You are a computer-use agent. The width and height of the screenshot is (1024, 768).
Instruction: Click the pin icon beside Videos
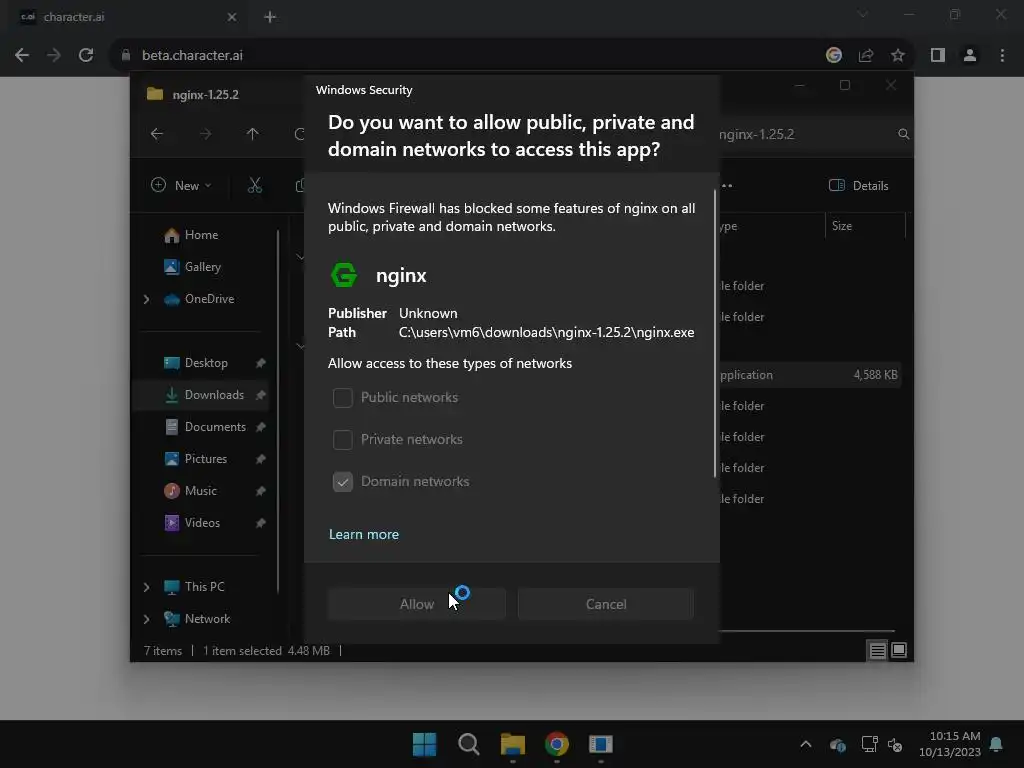pyautogui.click(x=261, y=523)
